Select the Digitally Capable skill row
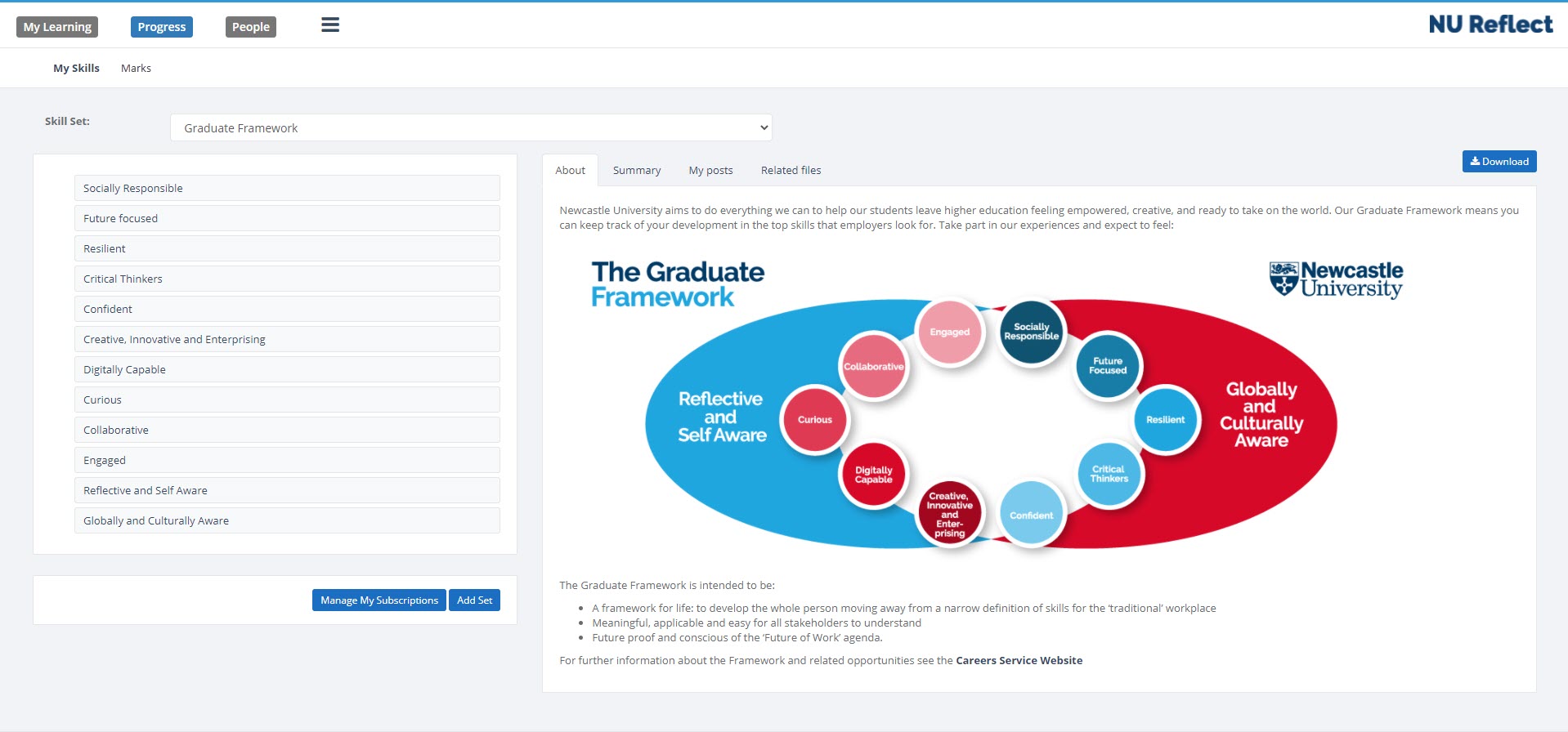1568x732 pixels. [287, 369]
